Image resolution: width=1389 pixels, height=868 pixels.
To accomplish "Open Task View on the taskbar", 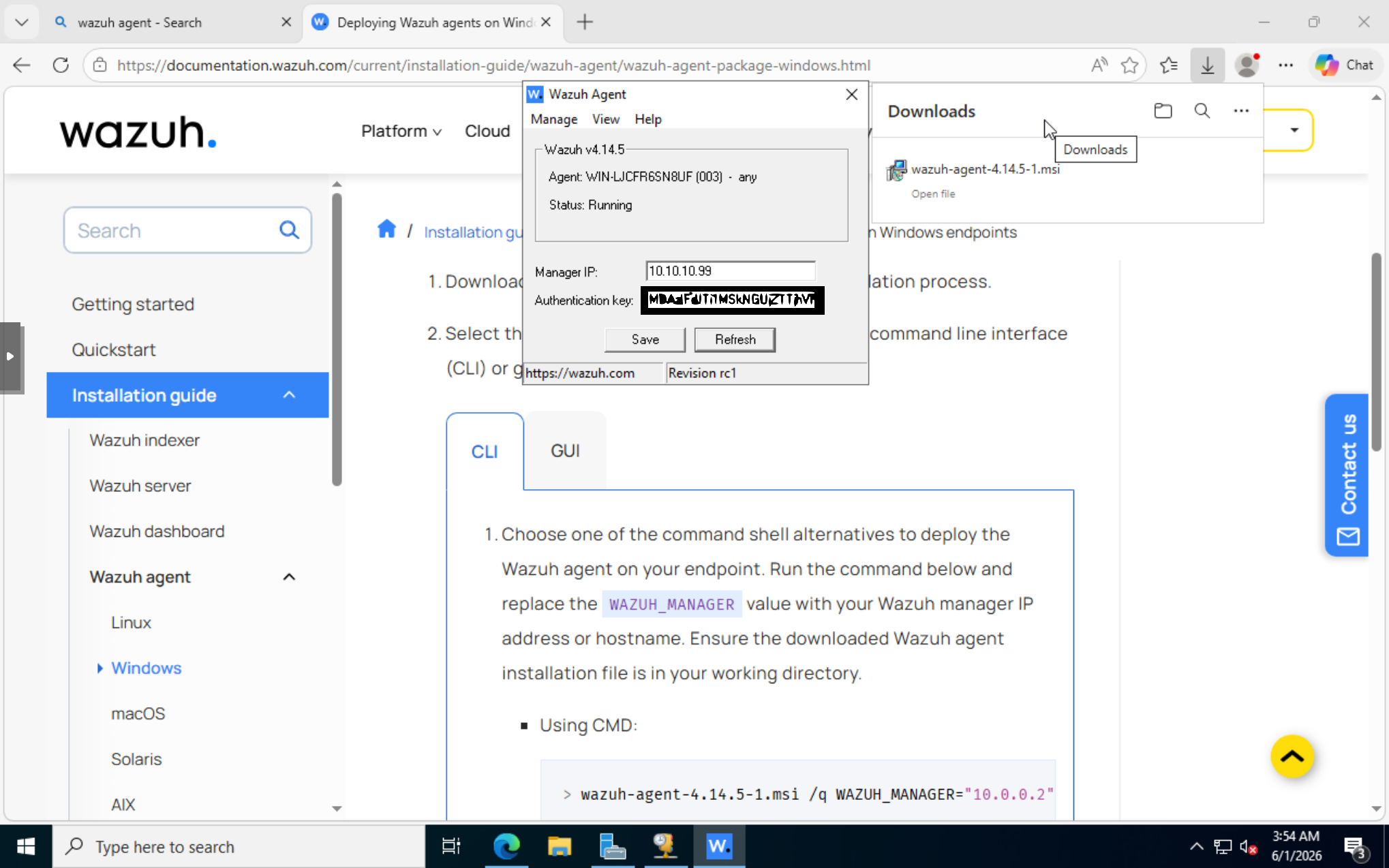I will 451,847.
